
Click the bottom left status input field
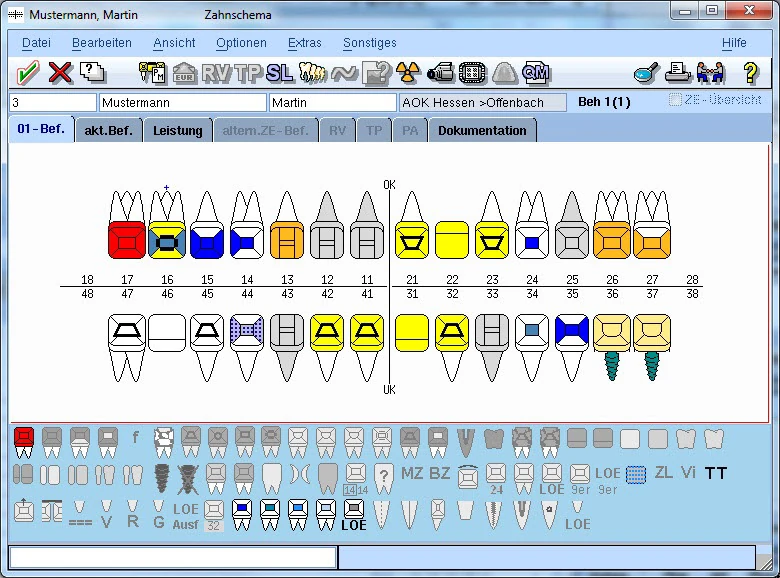(173, 557)
